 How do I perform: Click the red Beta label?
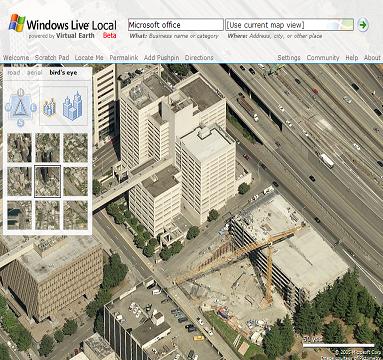tap(109, 35)
